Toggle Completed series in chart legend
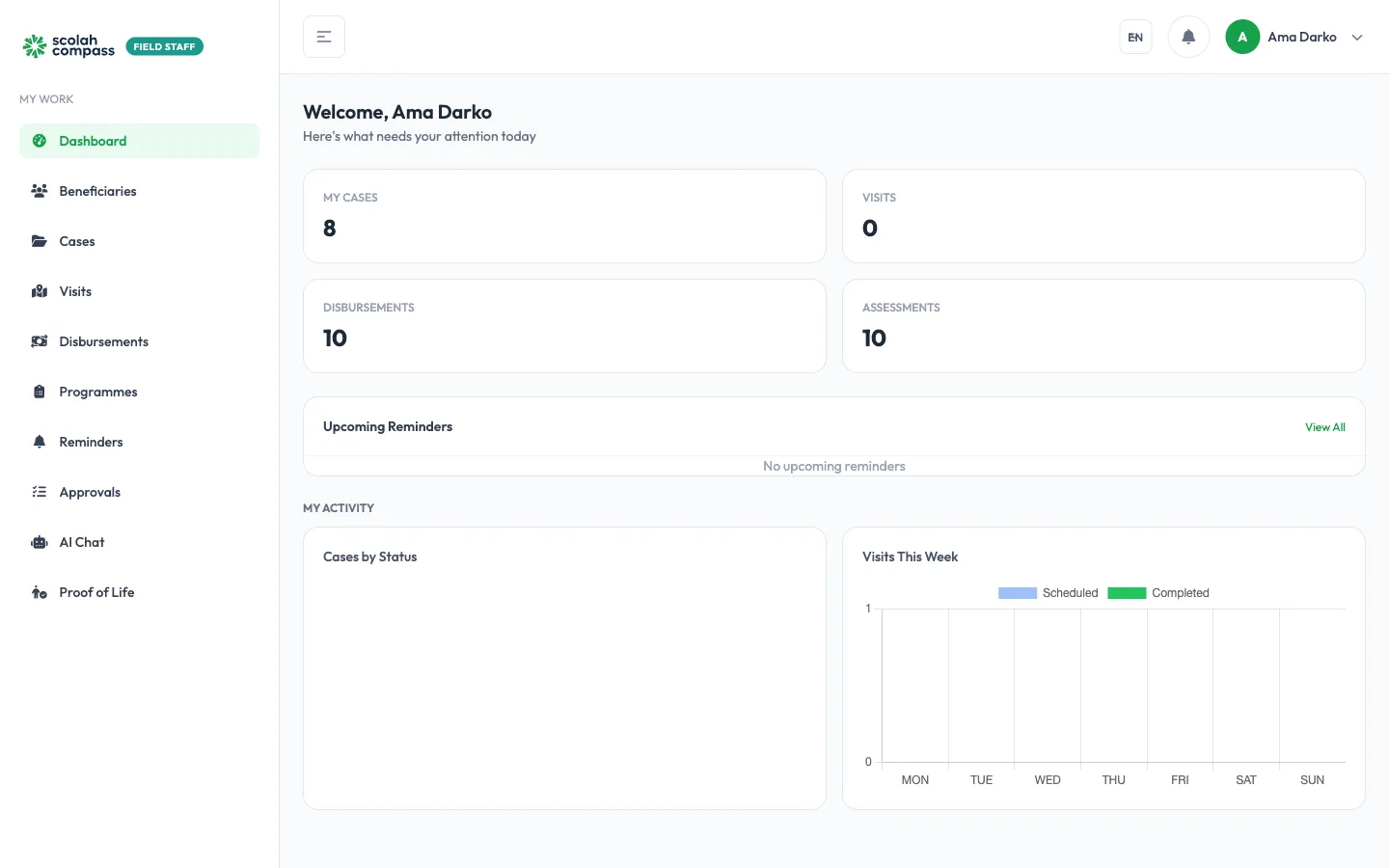The height and width of the screenshot is (868, 1389). (x=1158, y=593)
